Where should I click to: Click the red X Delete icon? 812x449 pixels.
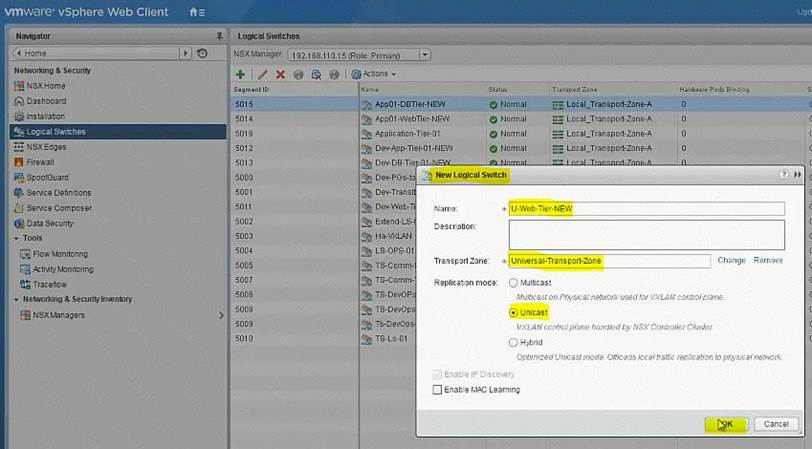(x=280, y=74)
